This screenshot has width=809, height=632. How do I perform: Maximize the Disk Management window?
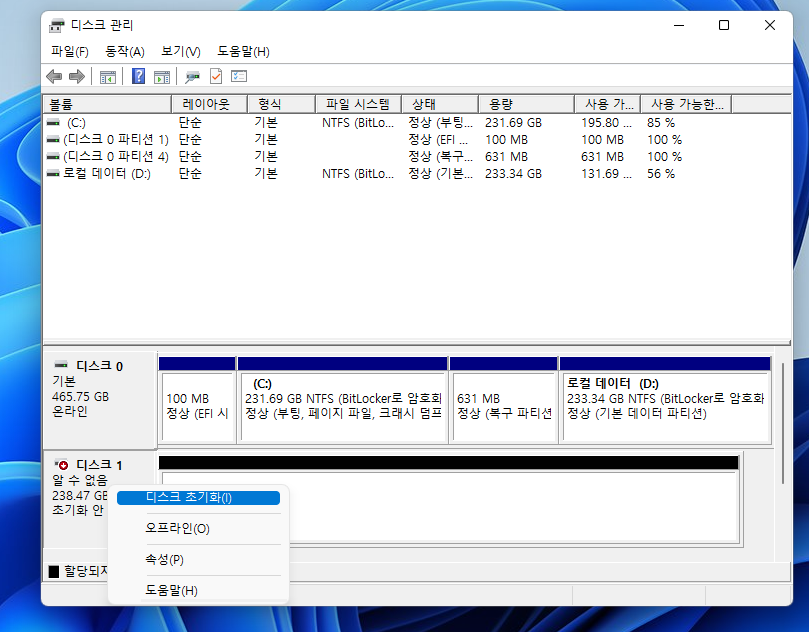click(724, 25)
